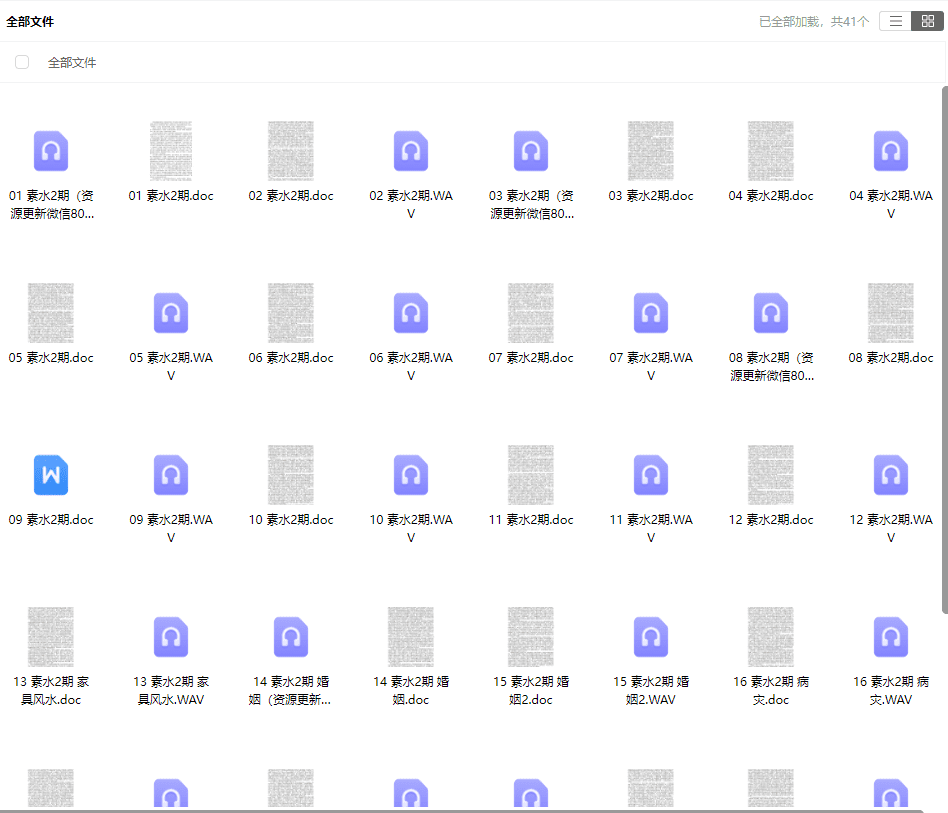Open the 01 素水2期.doc document thumbnail
948x813 pixels.
tap(171, 151)
